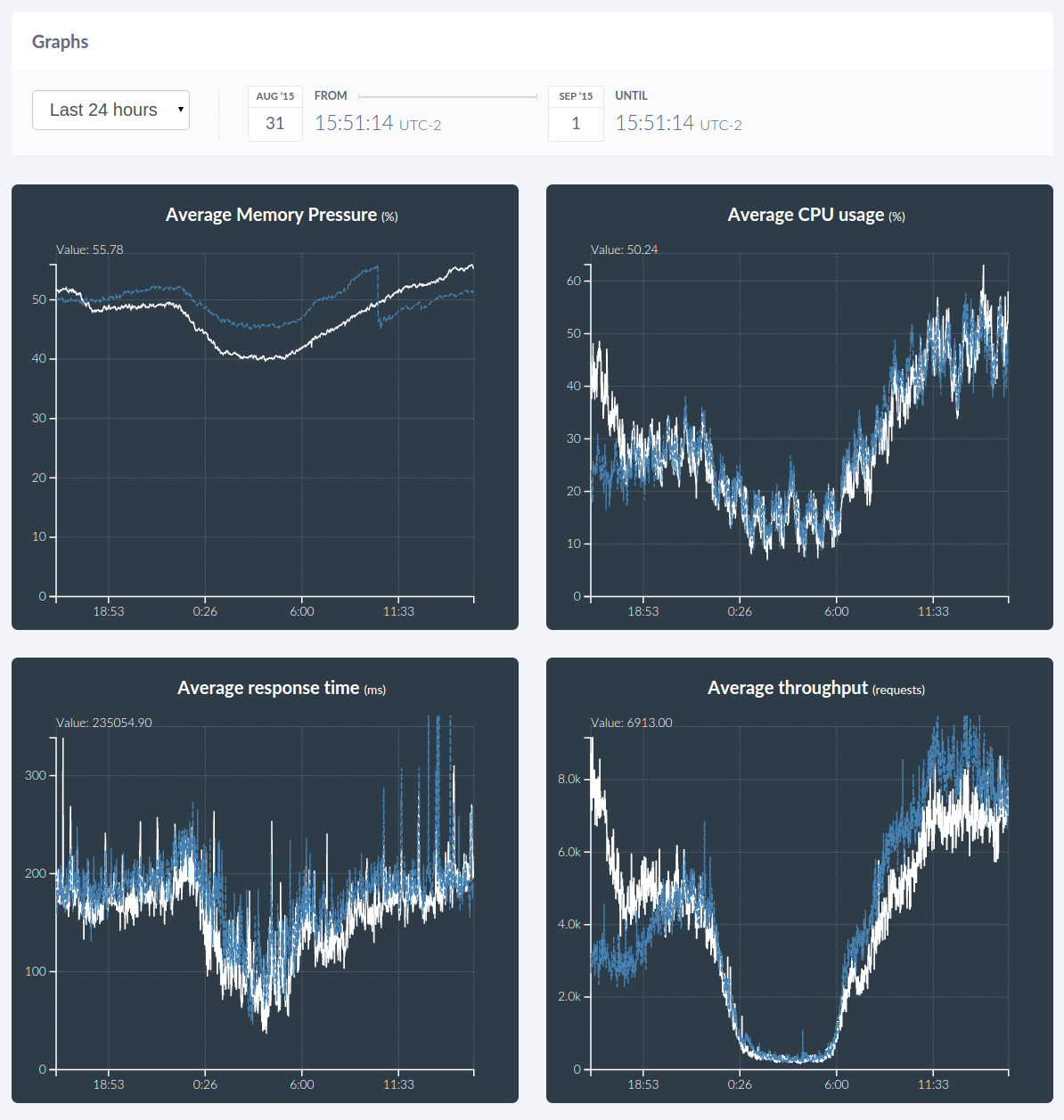Open the Last 24 hours dropdown
Viewport: 1064px width, 1120px height.
[110, 110]
